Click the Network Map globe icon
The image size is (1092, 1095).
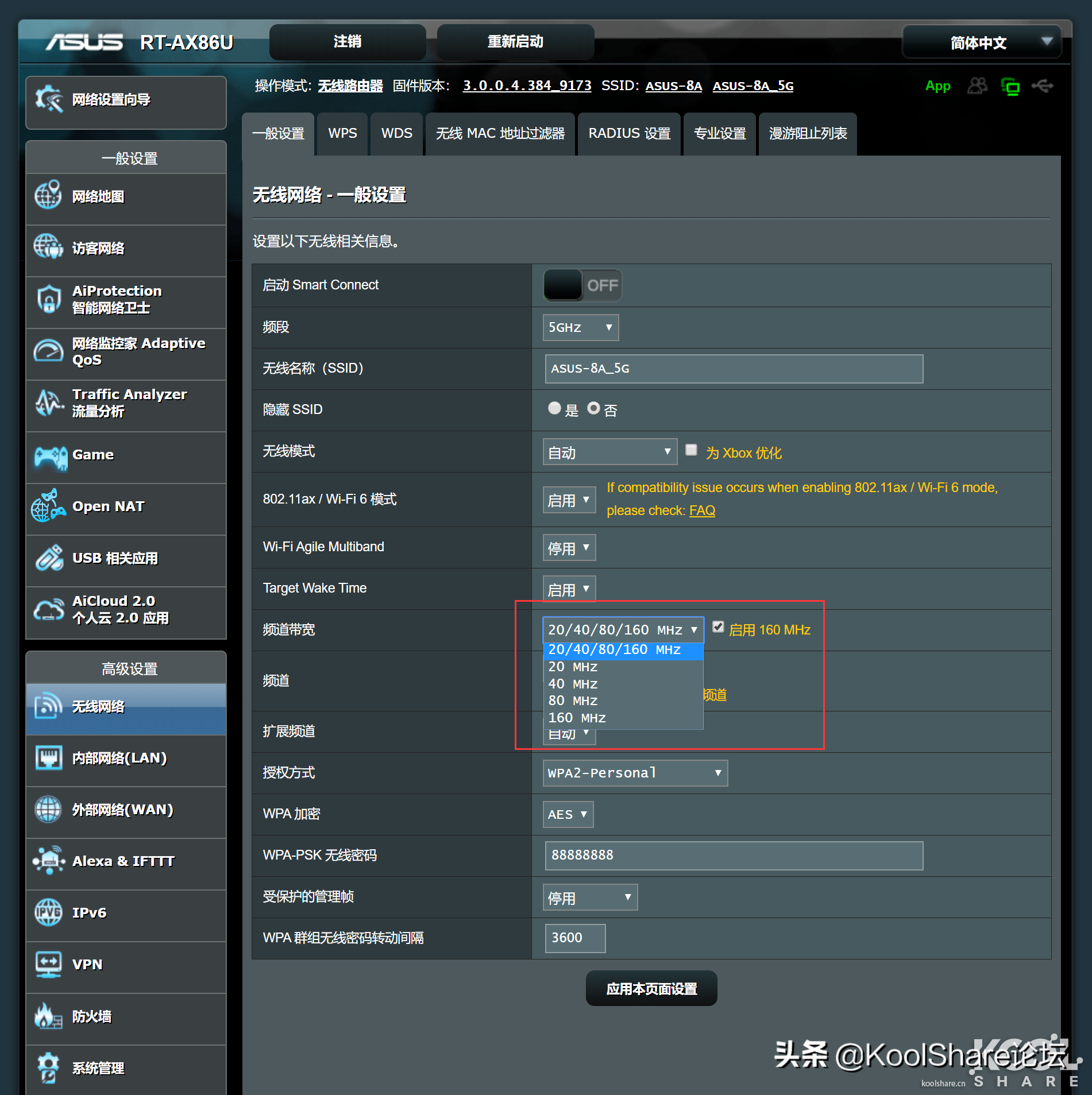click(x=48, y=196)
